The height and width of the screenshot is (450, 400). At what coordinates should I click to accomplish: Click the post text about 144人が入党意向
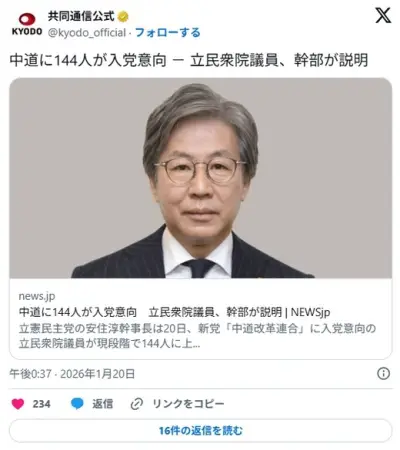(189, 61)
